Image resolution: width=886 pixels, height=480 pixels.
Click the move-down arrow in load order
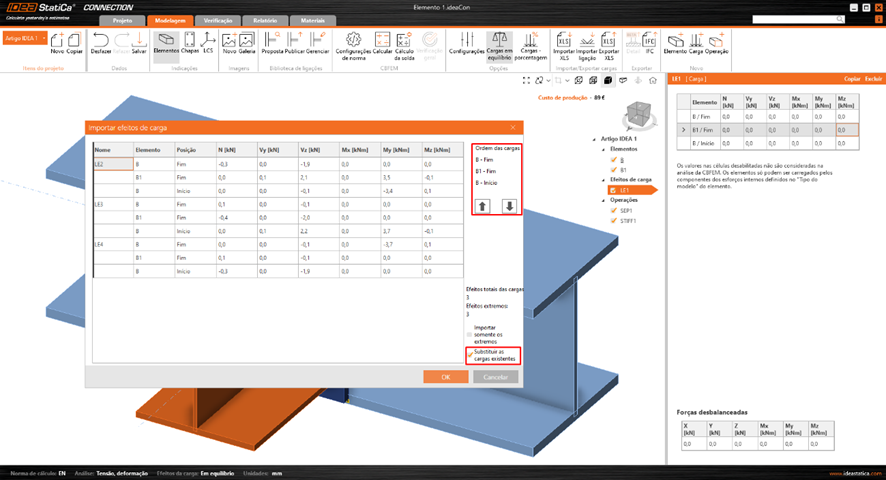509,206
